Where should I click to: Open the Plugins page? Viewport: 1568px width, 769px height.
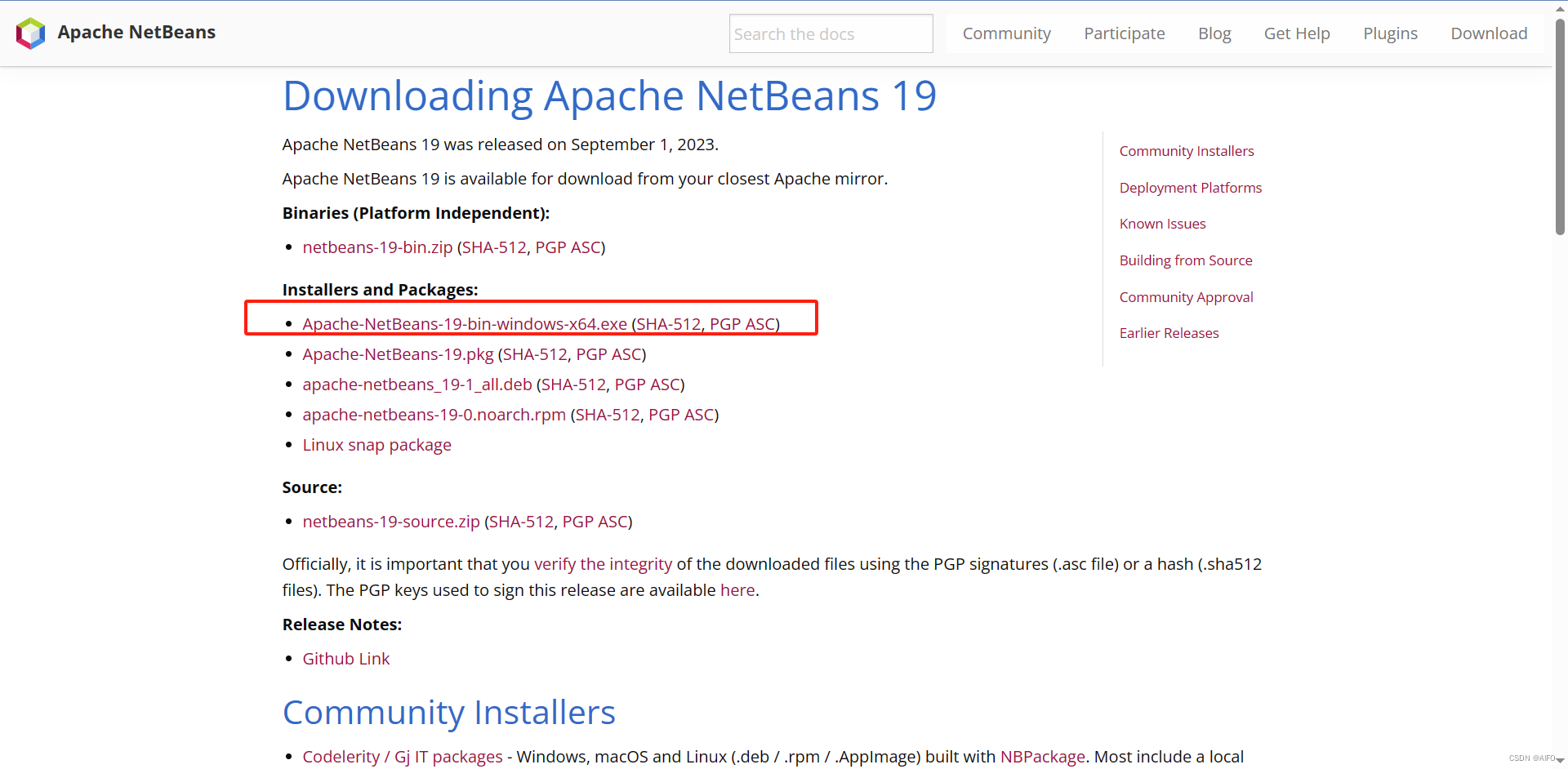[1390, 33]
